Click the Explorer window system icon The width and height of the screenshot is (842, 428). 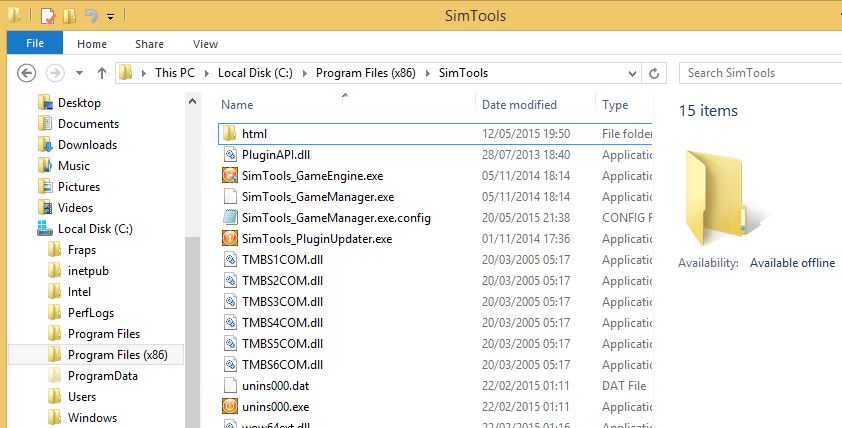[14, 16]
